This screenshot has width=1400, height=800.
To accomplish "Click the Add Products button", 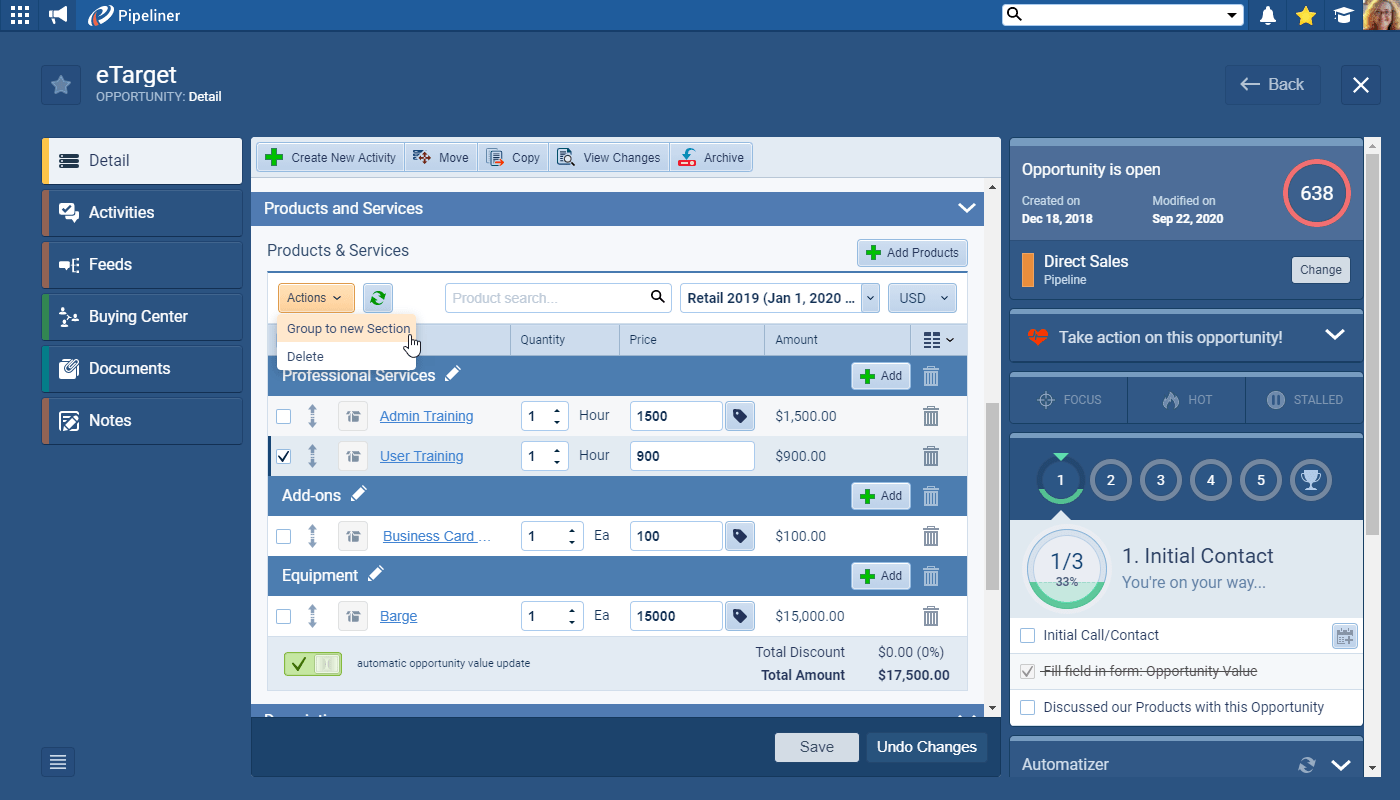I will [x=912, y=253].
